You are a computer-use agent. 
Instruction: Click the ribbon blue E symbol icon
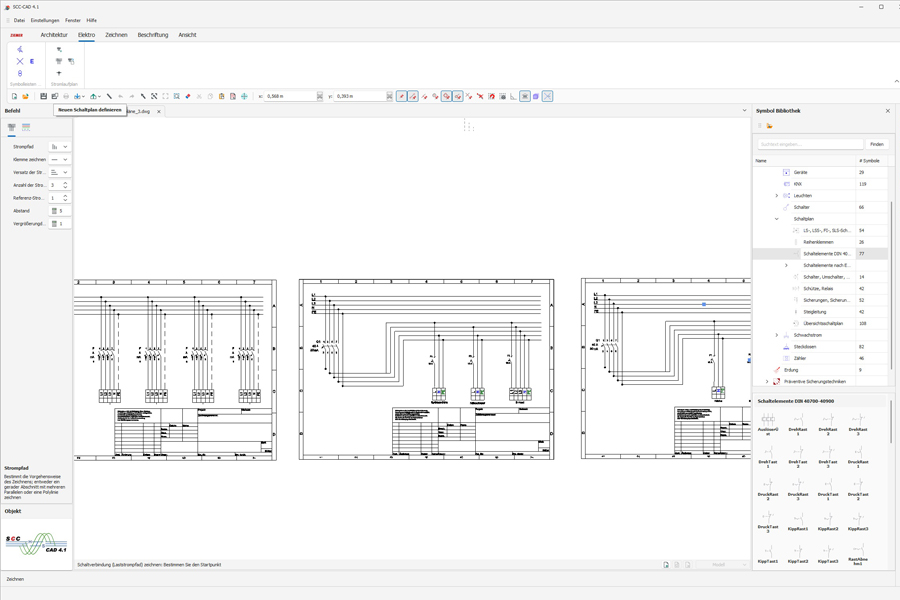[32, 61]
